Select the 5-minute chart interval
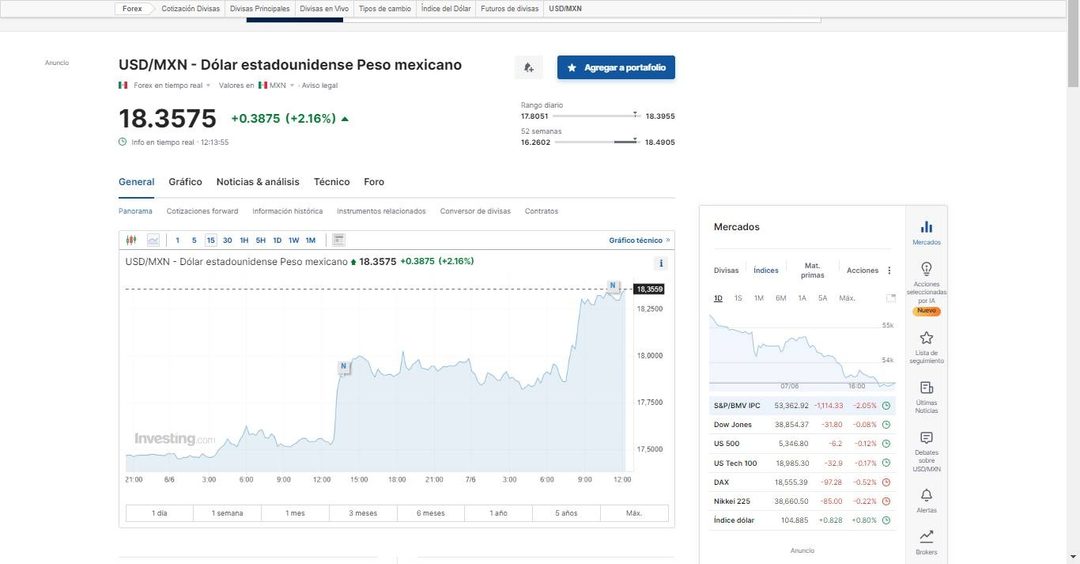1080x564 pixels. (194, 240)
